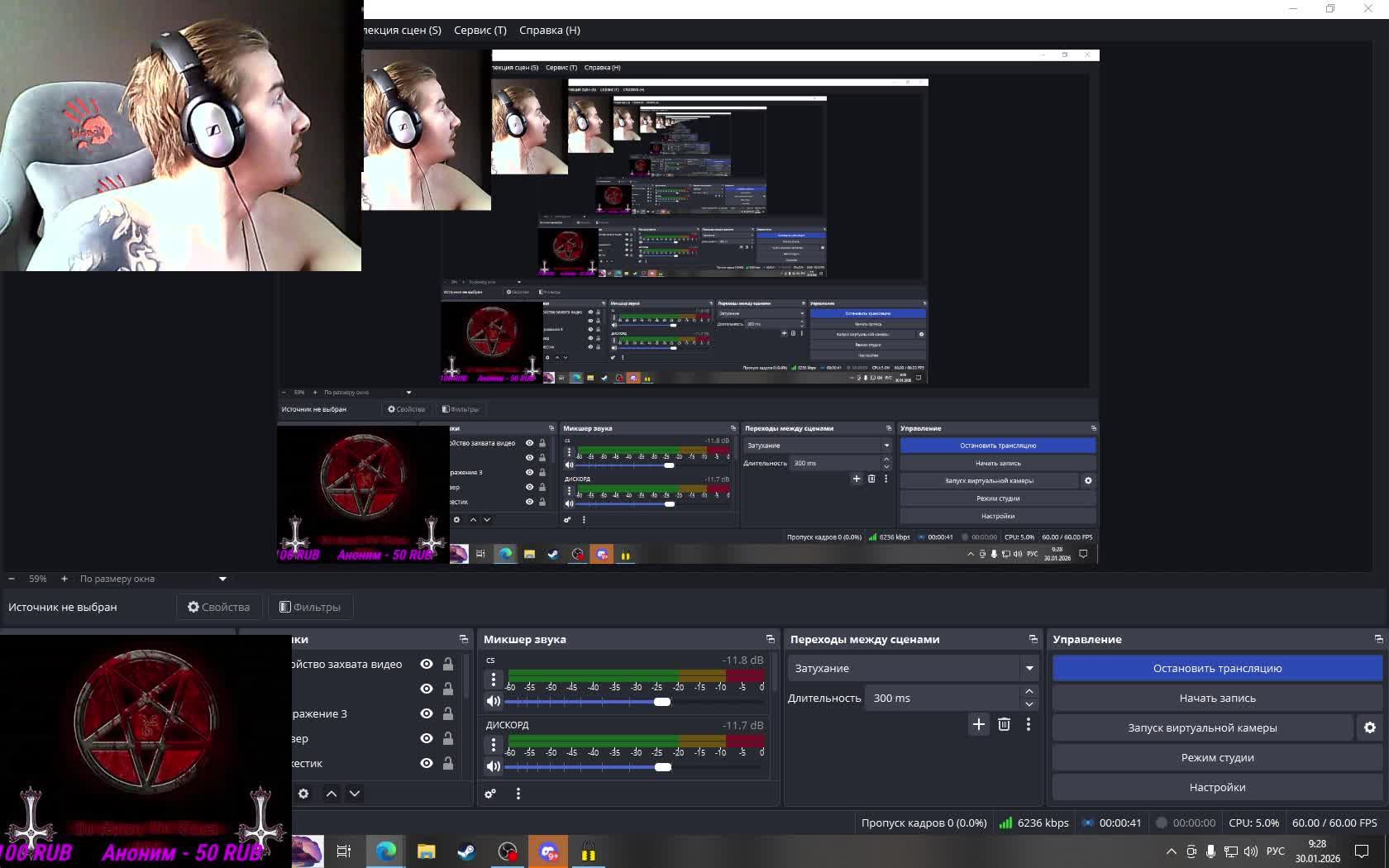
Task: Open Task View on the taskbar
Action: pos(344,851)
